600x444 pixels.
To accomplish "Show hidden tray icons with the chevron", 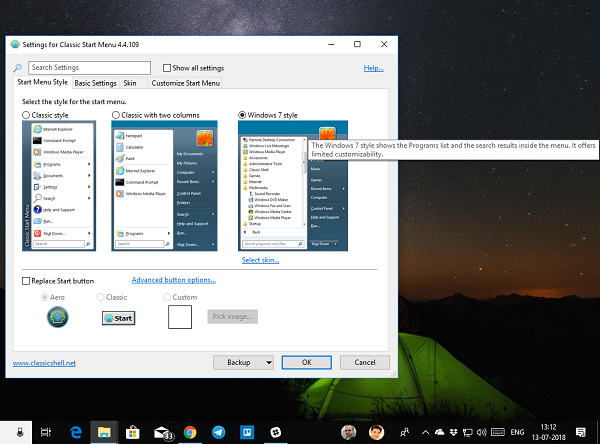I will click(425, 433).
